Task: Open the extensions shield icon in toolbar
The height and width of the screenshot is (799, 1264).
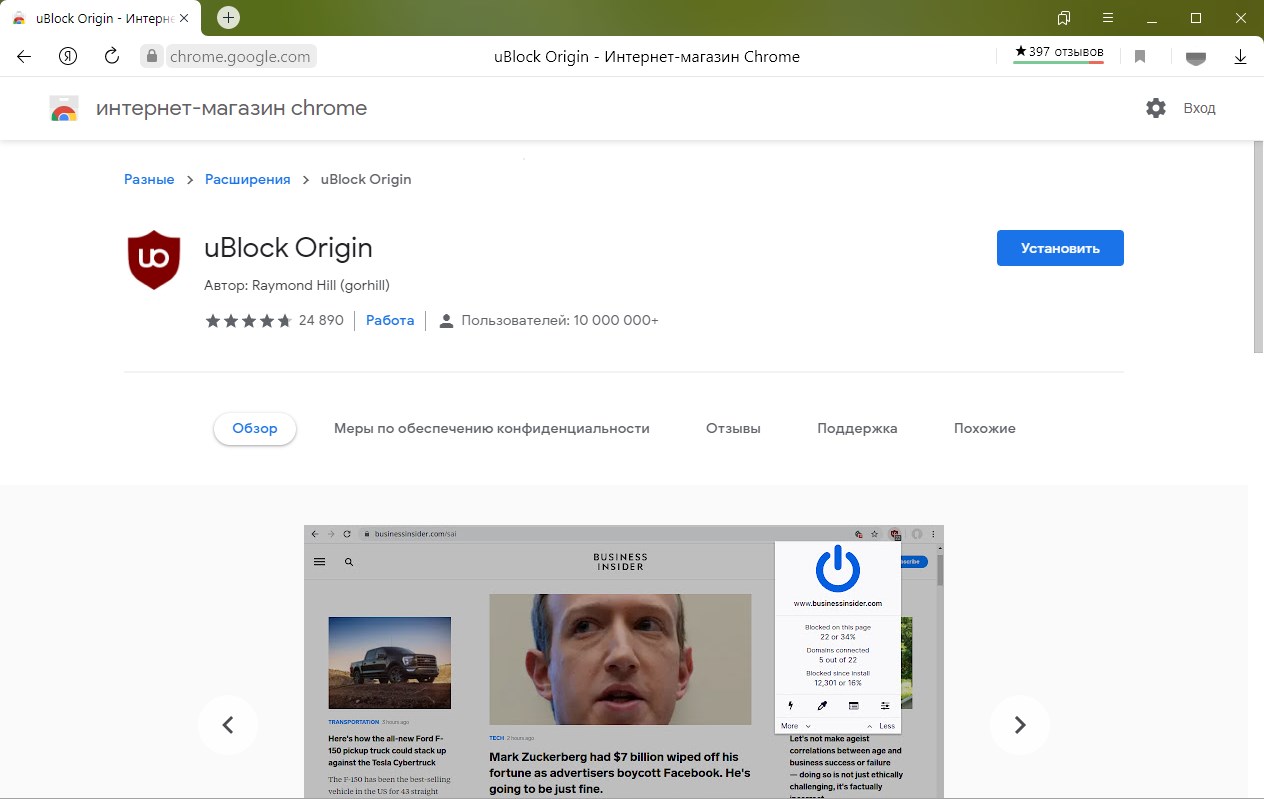Action: click(x=1195, y=58)
